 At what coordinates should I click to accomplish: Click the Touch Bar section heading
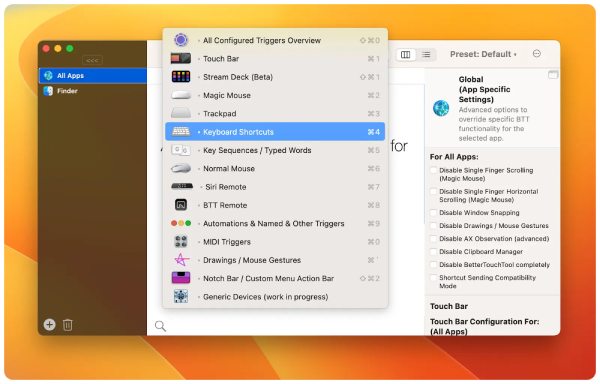point(449,306)
